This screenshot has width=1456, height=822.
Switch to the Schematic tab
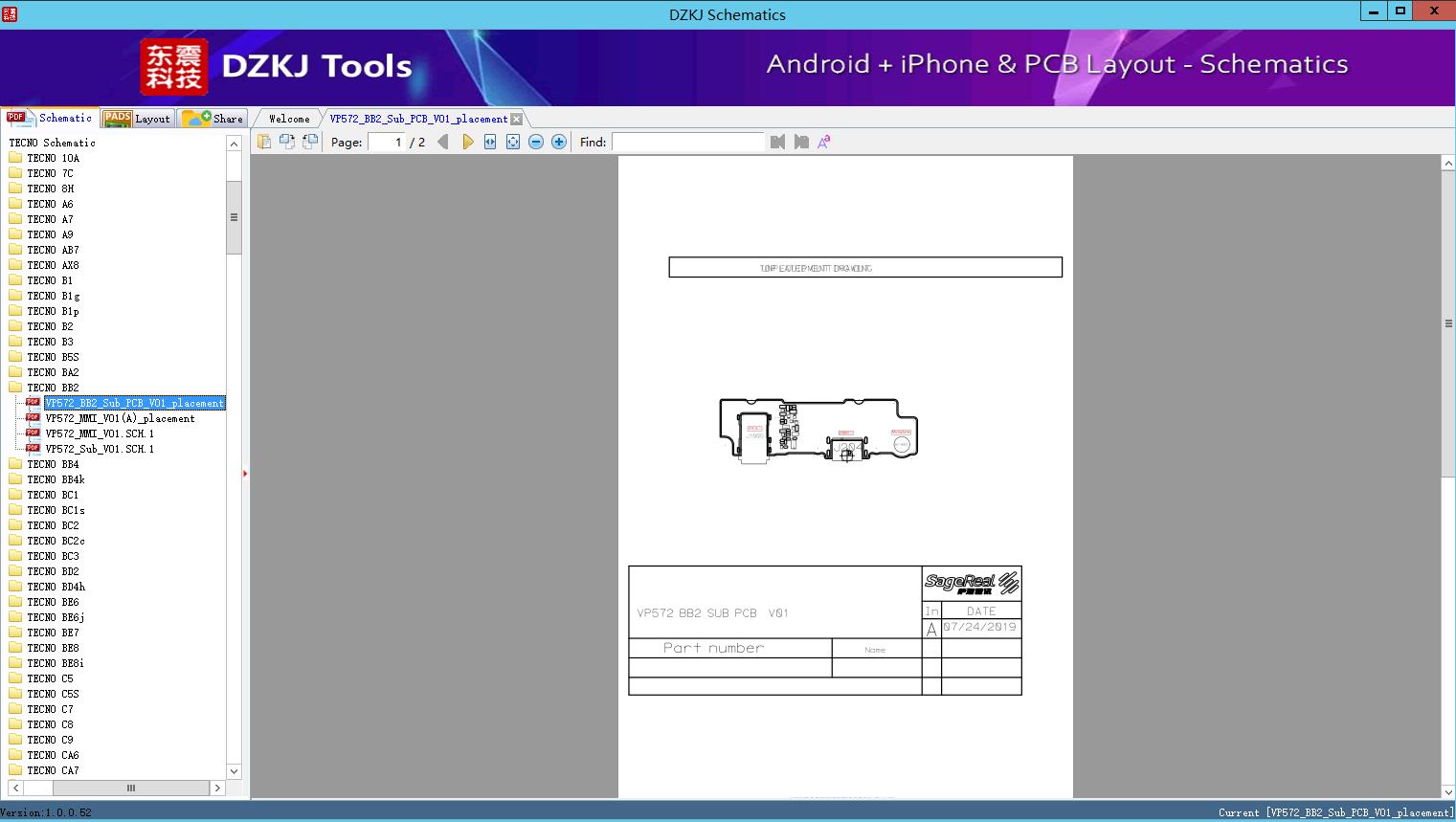tap(51, 118)
